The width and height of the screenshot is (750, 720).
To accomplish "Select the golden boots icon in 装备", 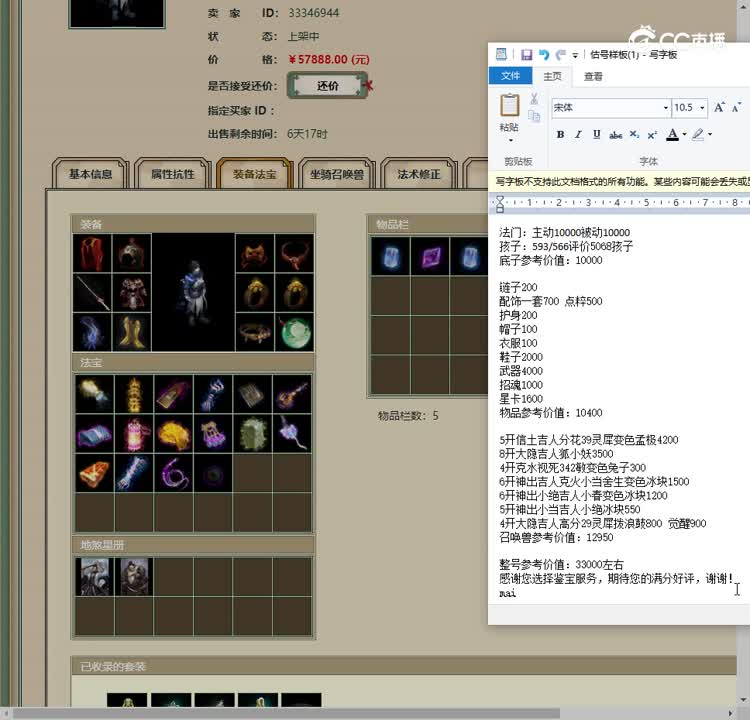I will [x=132, y=332].
